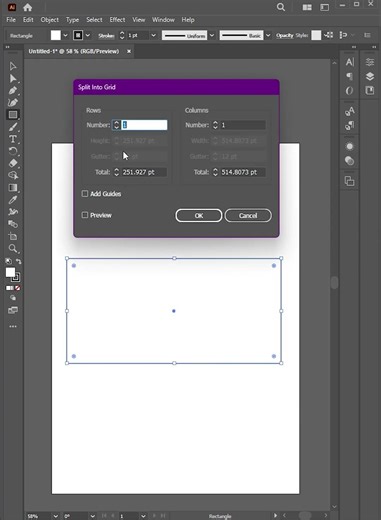Open the Select menu

coord(94,20)
